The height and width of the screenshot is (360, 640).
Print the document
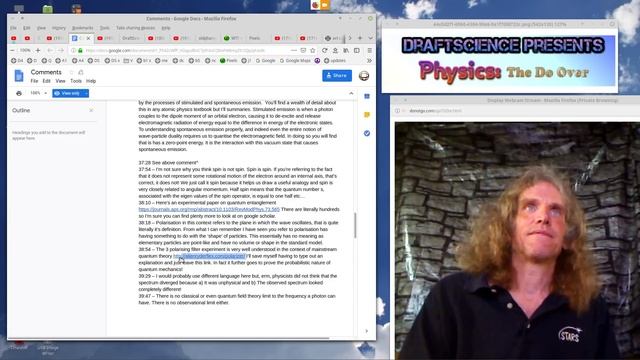(19, 93)
